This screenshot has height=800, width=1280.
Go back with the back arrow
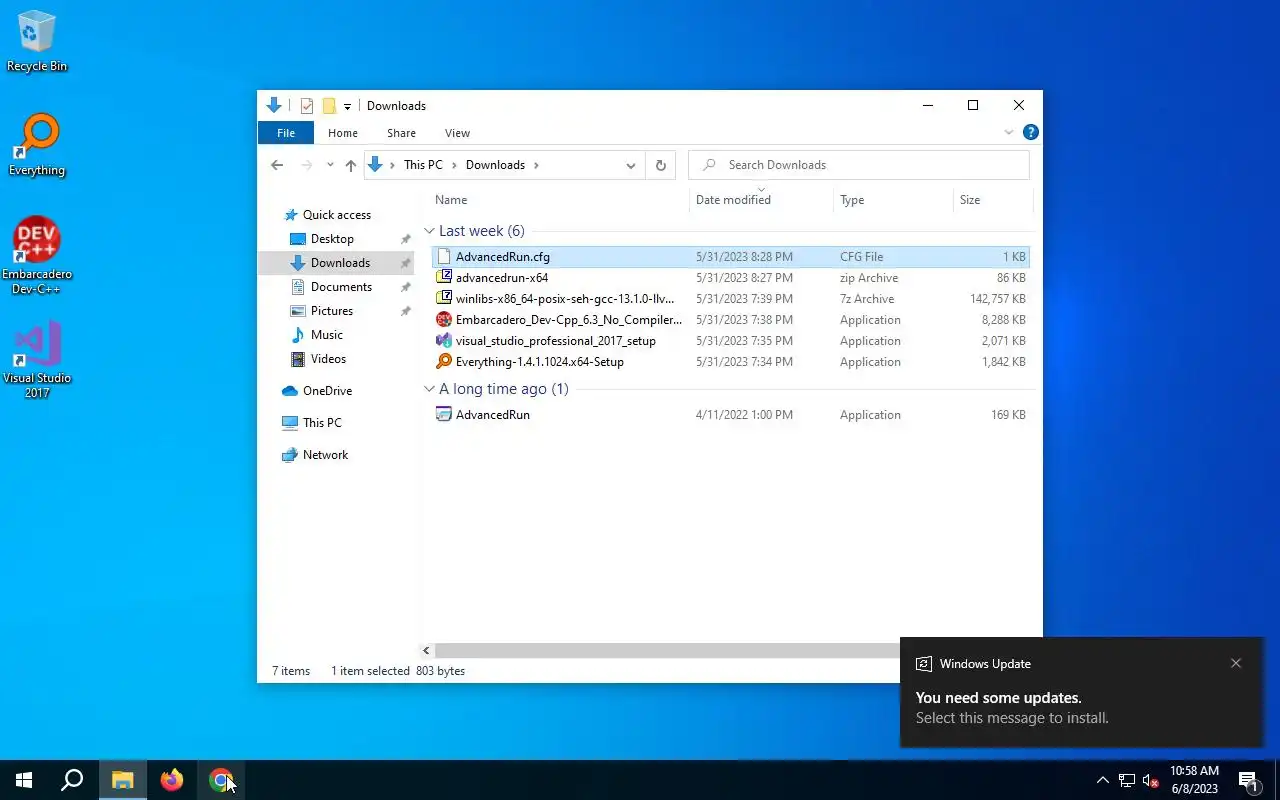pyautogui.click(x=277, y=165)
